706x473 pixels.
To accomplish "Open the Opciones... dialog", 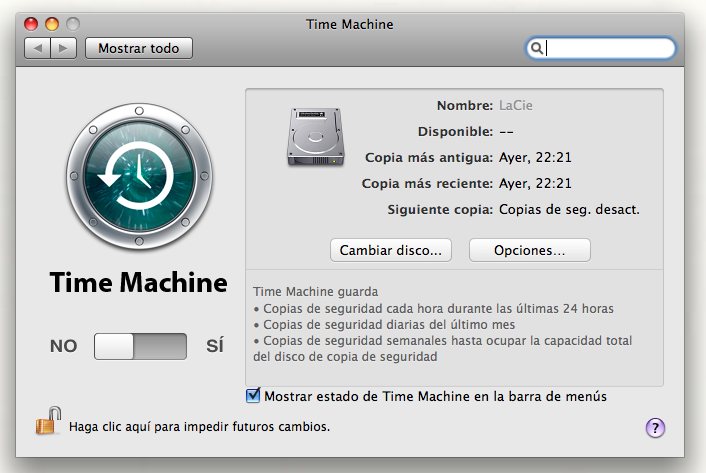I will (x=530, y=250).
